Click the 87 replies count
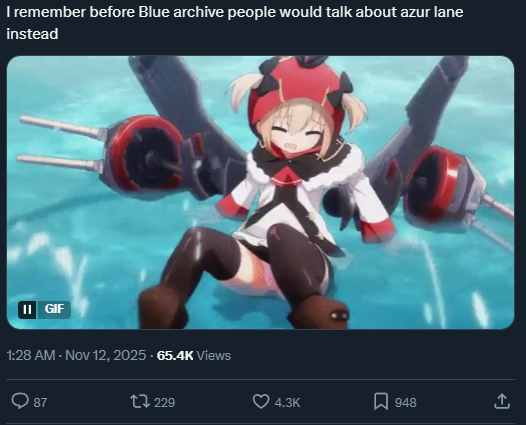Viewport: 526px width, 425px height. (x=40, y=403)
